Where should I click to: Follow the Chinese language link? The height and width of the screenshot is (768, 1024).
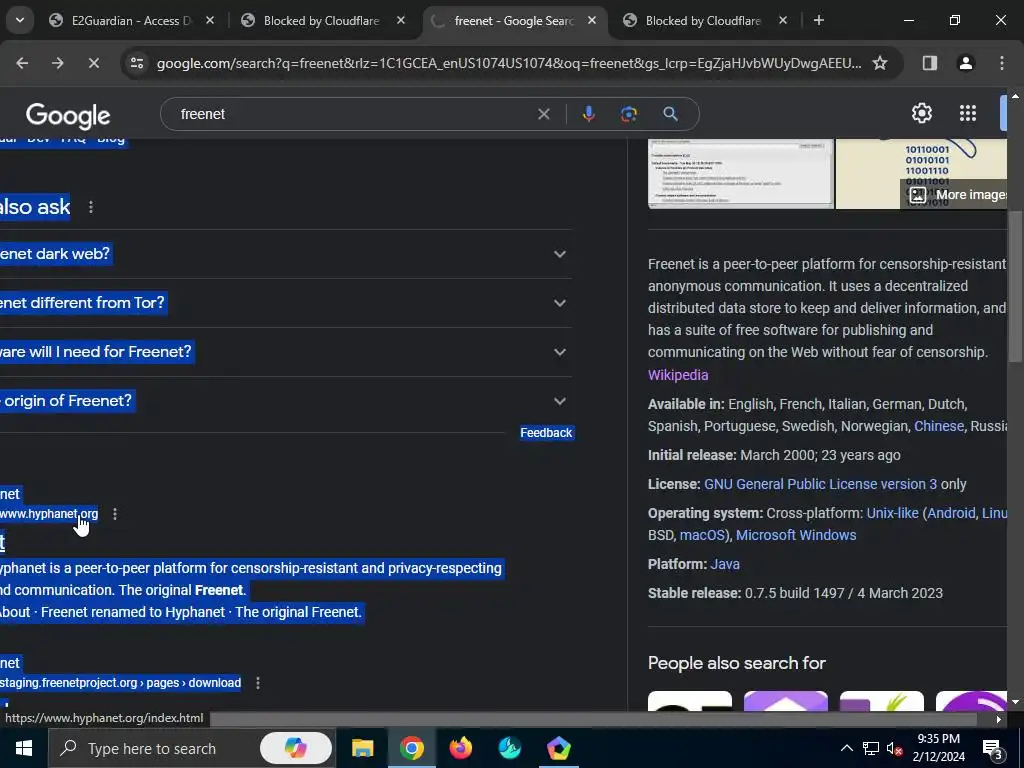[938, 426]
